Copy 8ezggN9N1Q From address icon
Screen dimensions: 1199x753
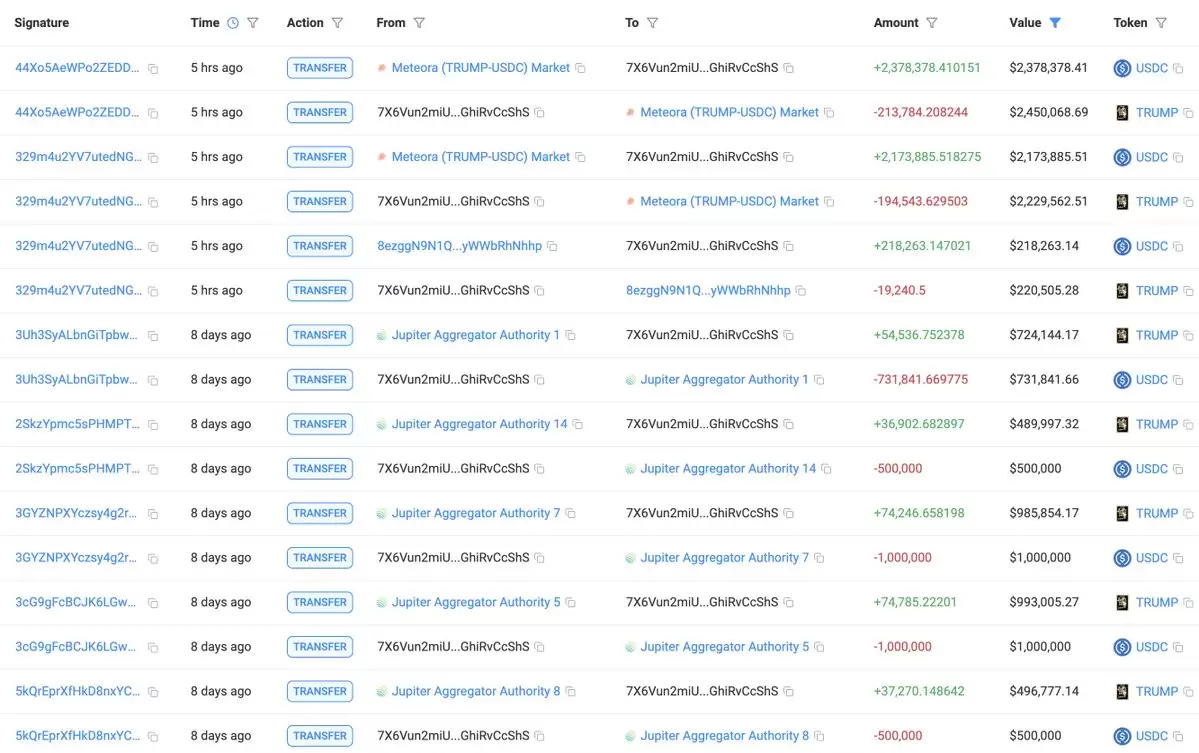552,246
